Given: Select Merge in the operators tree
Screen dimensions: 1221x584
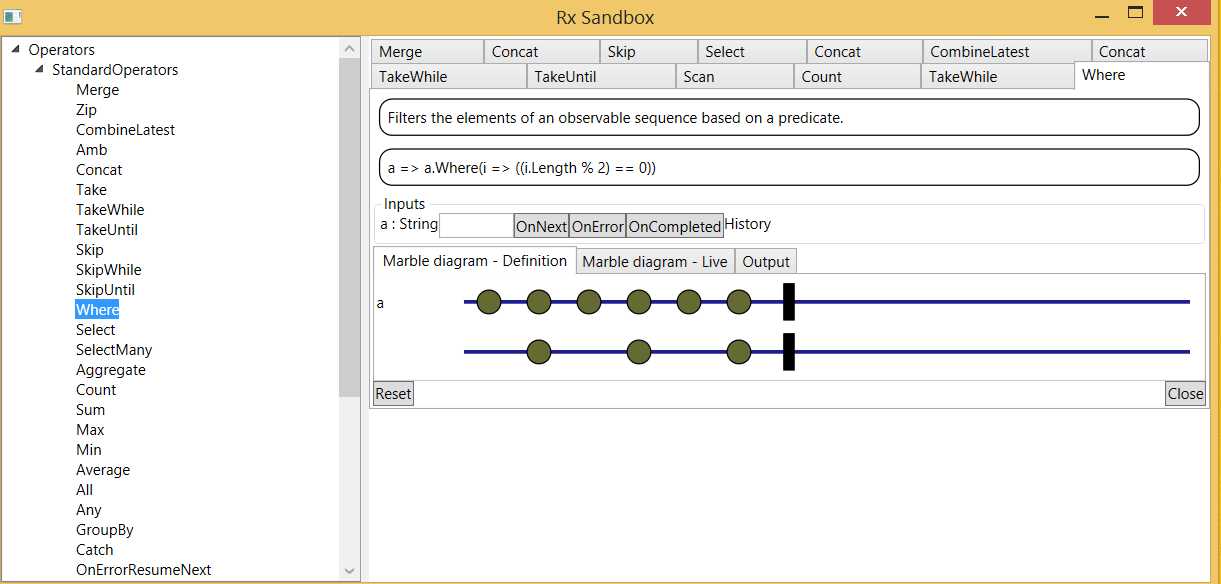Looking at the screenshot, I should click(97, 90).
